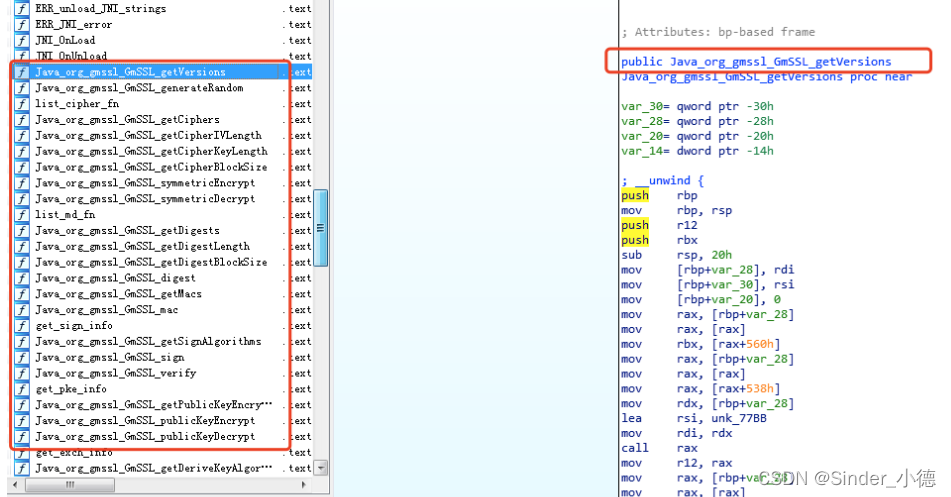The height and width of the screenshot is (497, 951).
Task: Click function icon beside GmSSL_getSignAlgorithms
Action: 22,342
